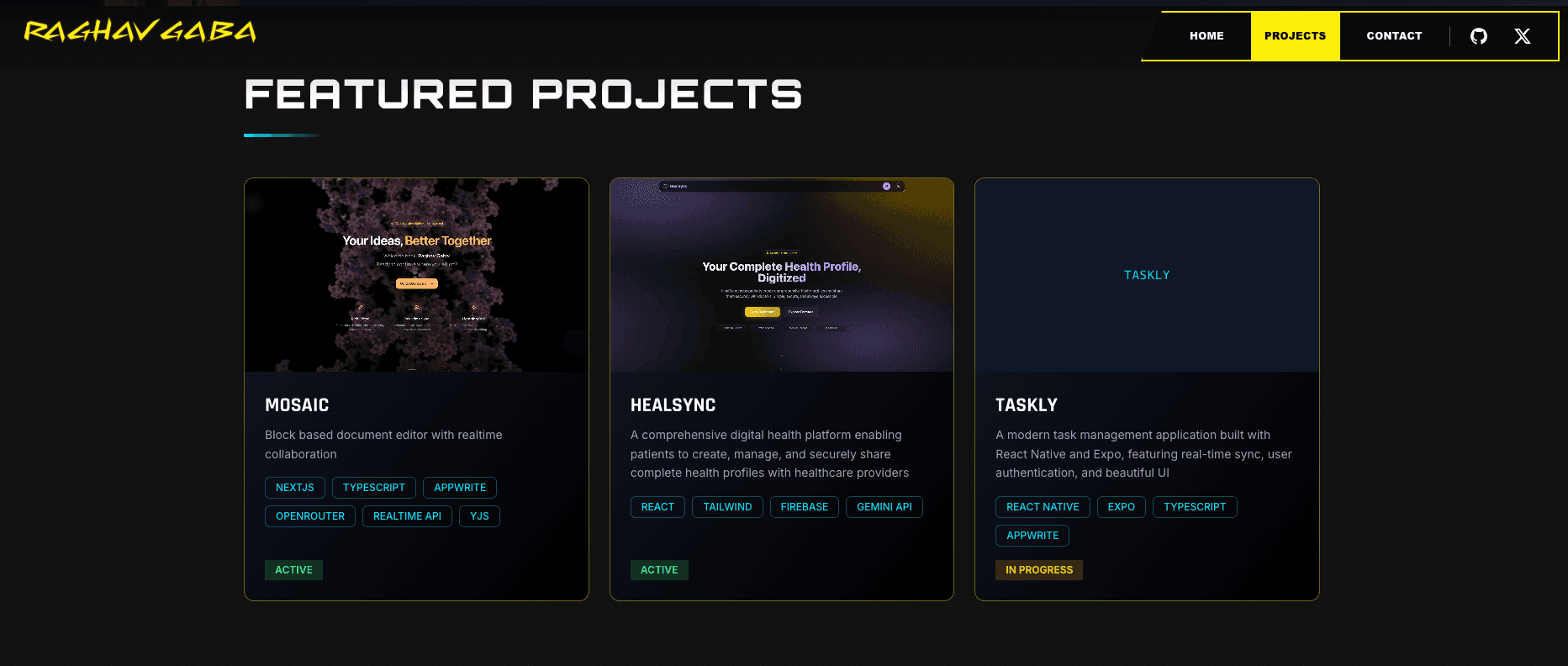Open the HealSync project preview image
The image size is (1568, 666).
coord(781,275)
